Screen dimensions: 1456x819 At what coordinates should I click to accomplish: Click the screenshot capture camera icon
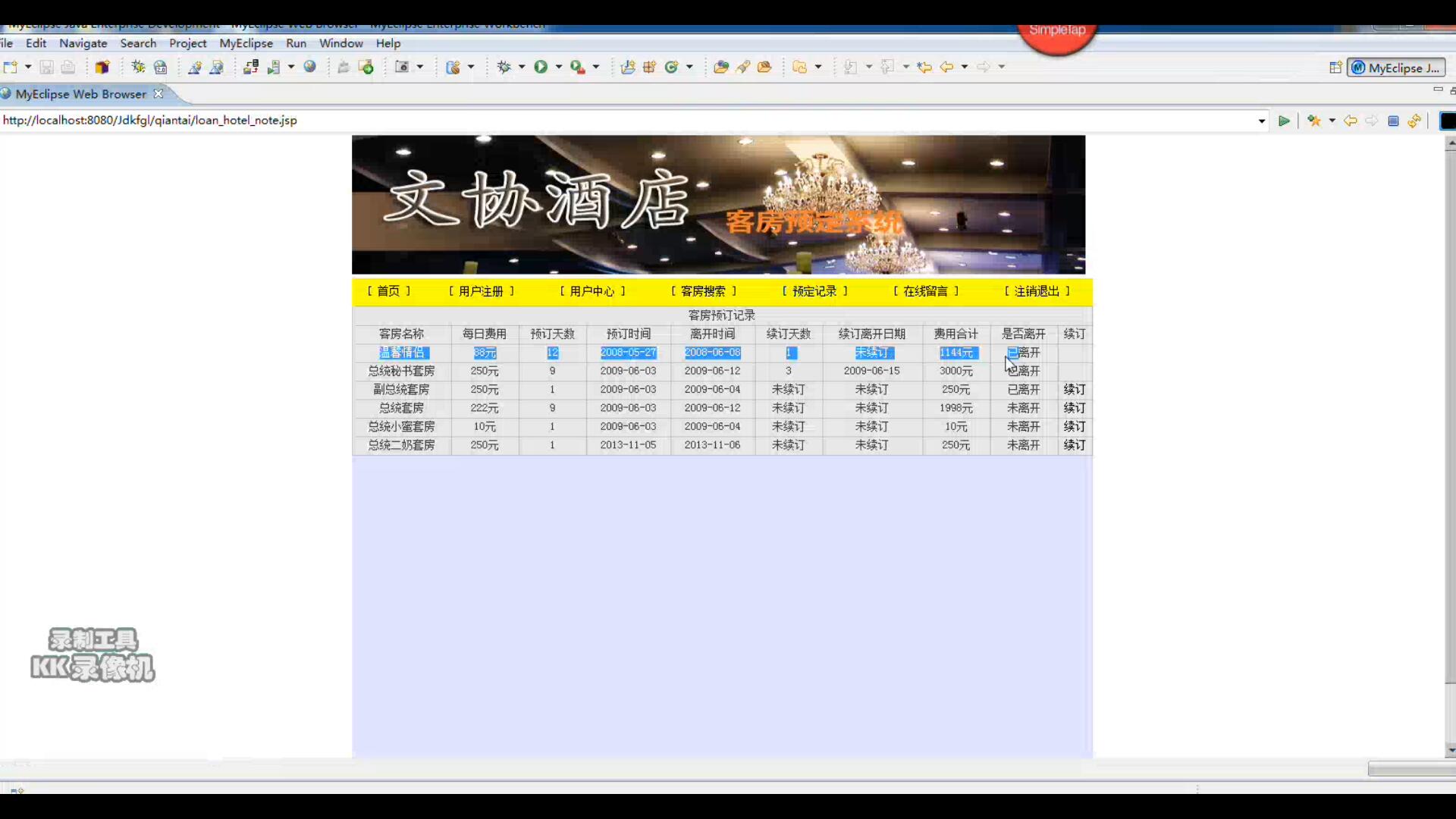403,67
